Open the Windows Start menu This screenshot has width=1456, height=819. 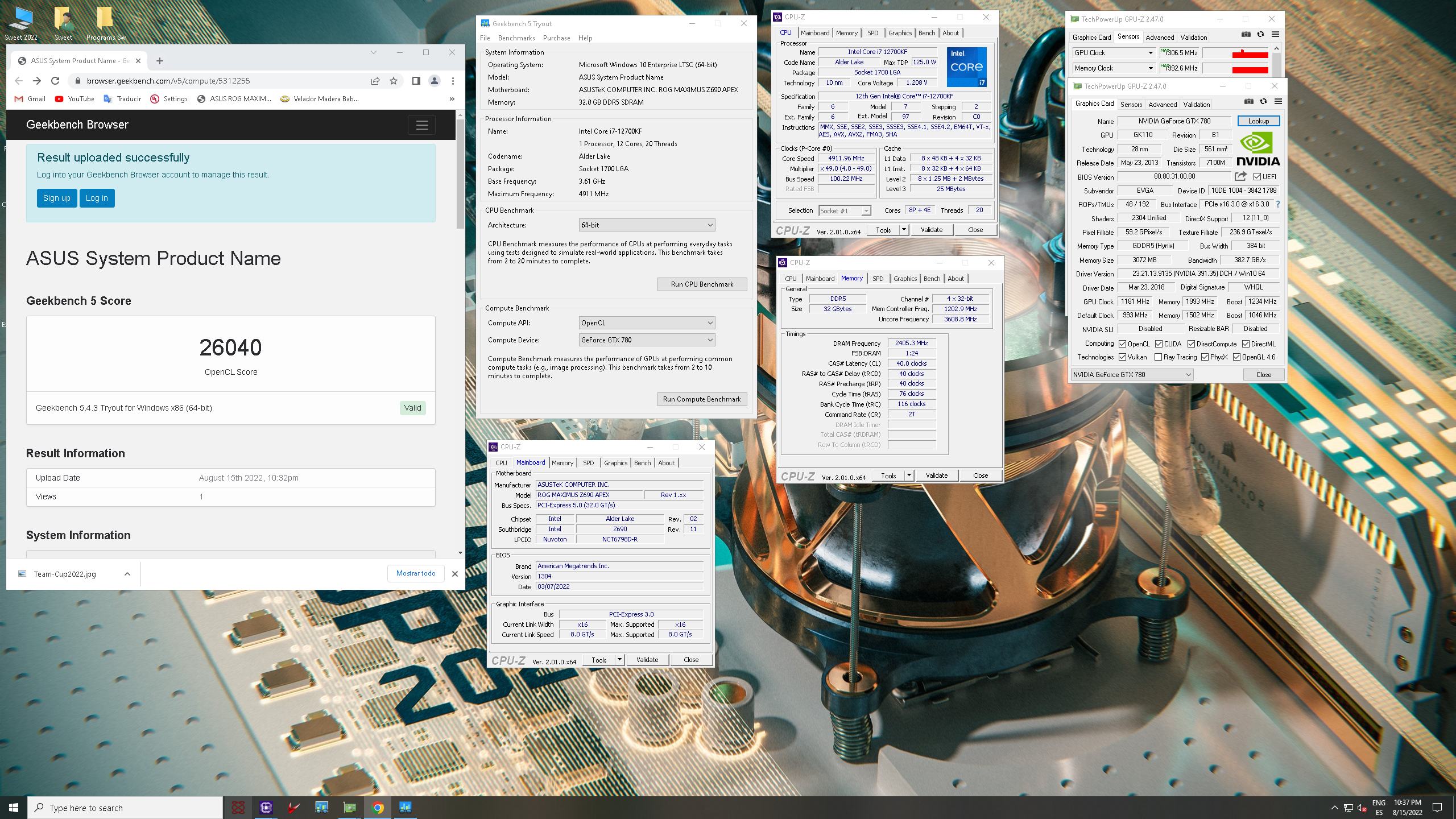14,808
